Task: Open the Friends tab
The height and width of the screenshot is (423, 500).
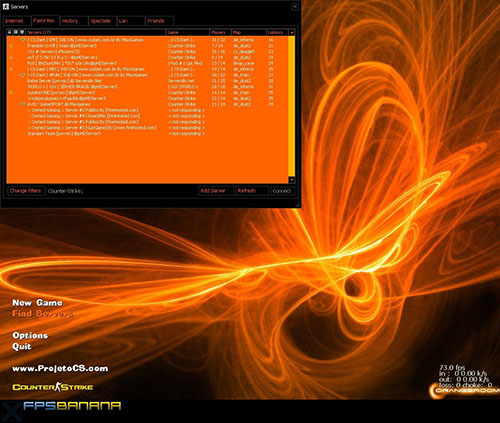Action: (159, 21)
